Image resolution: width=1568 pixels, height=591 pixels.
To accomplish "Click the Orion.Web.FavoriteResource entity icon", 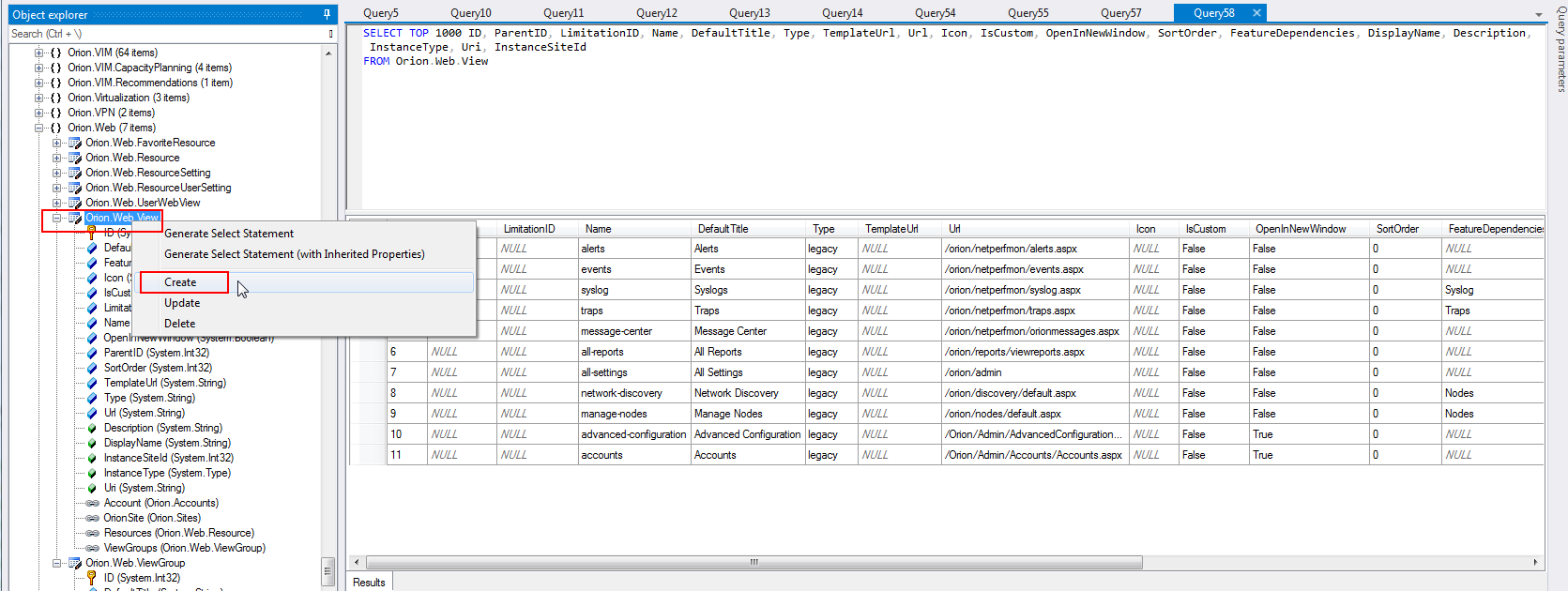I will coord(75,143).
